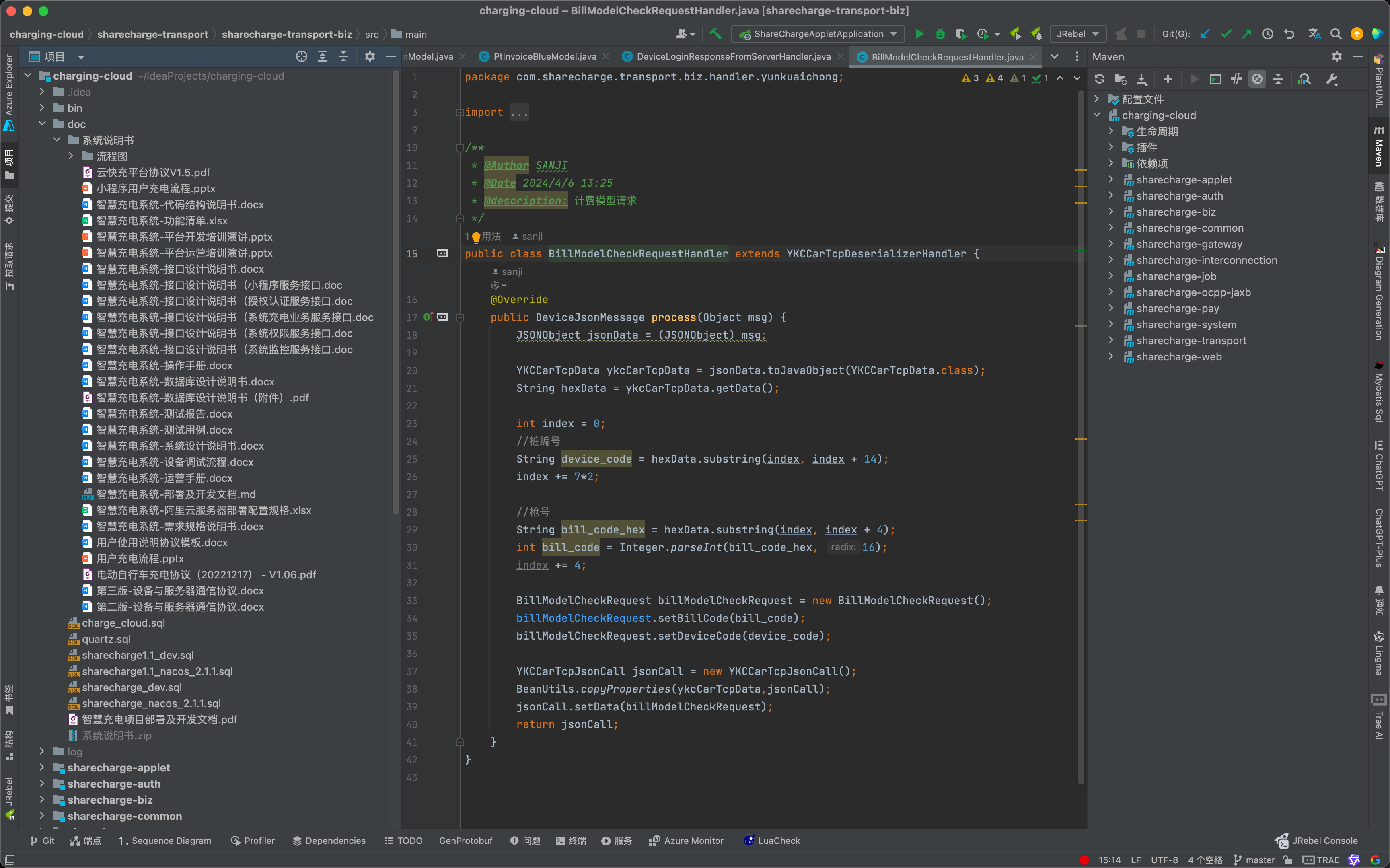The image size is (1390, 868).
Task: Collapse the 系统说明书 folder
Action: (x=57, y=140)
